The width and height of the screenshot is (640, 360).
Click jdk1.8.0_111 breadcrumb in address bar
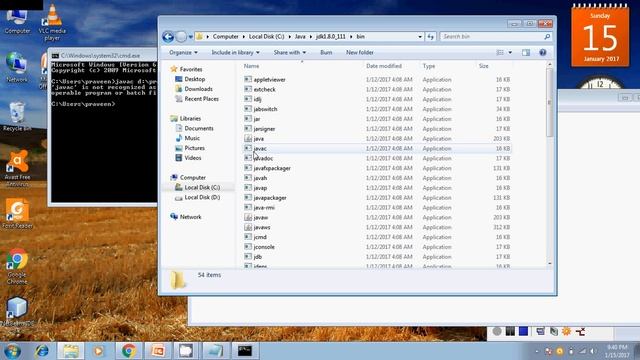point(331,37)
